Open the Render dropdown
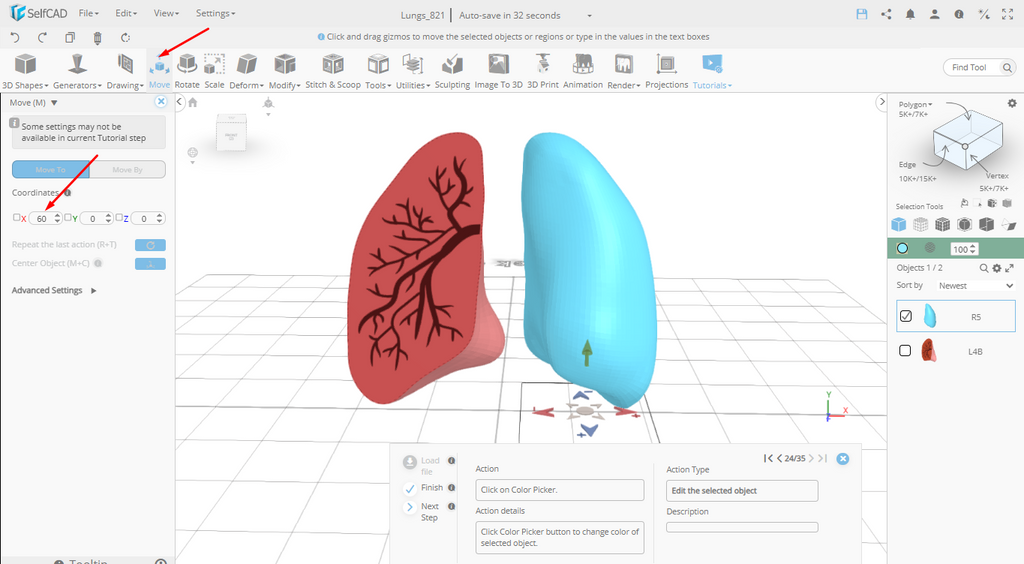 (x=624, y=72)
